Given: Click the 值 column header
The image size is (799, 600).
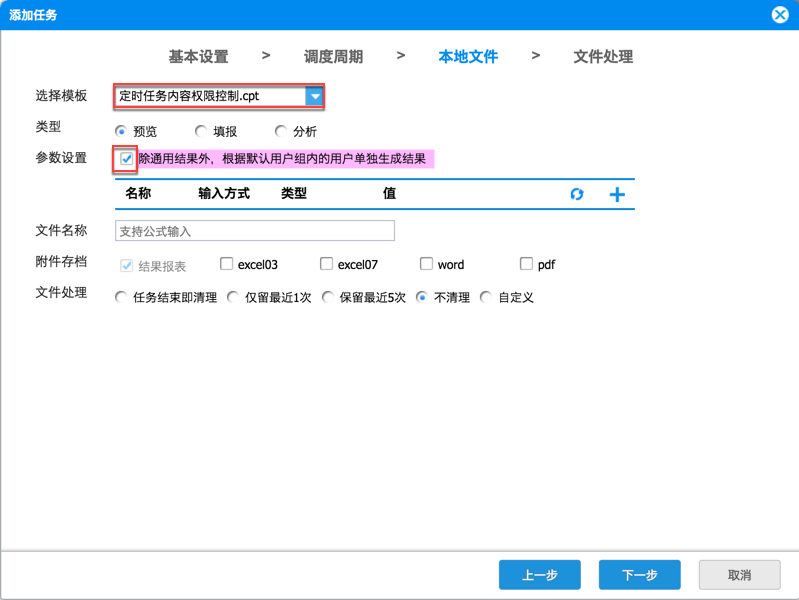Looking at the screenshot, I should click(x=389, y=193).
